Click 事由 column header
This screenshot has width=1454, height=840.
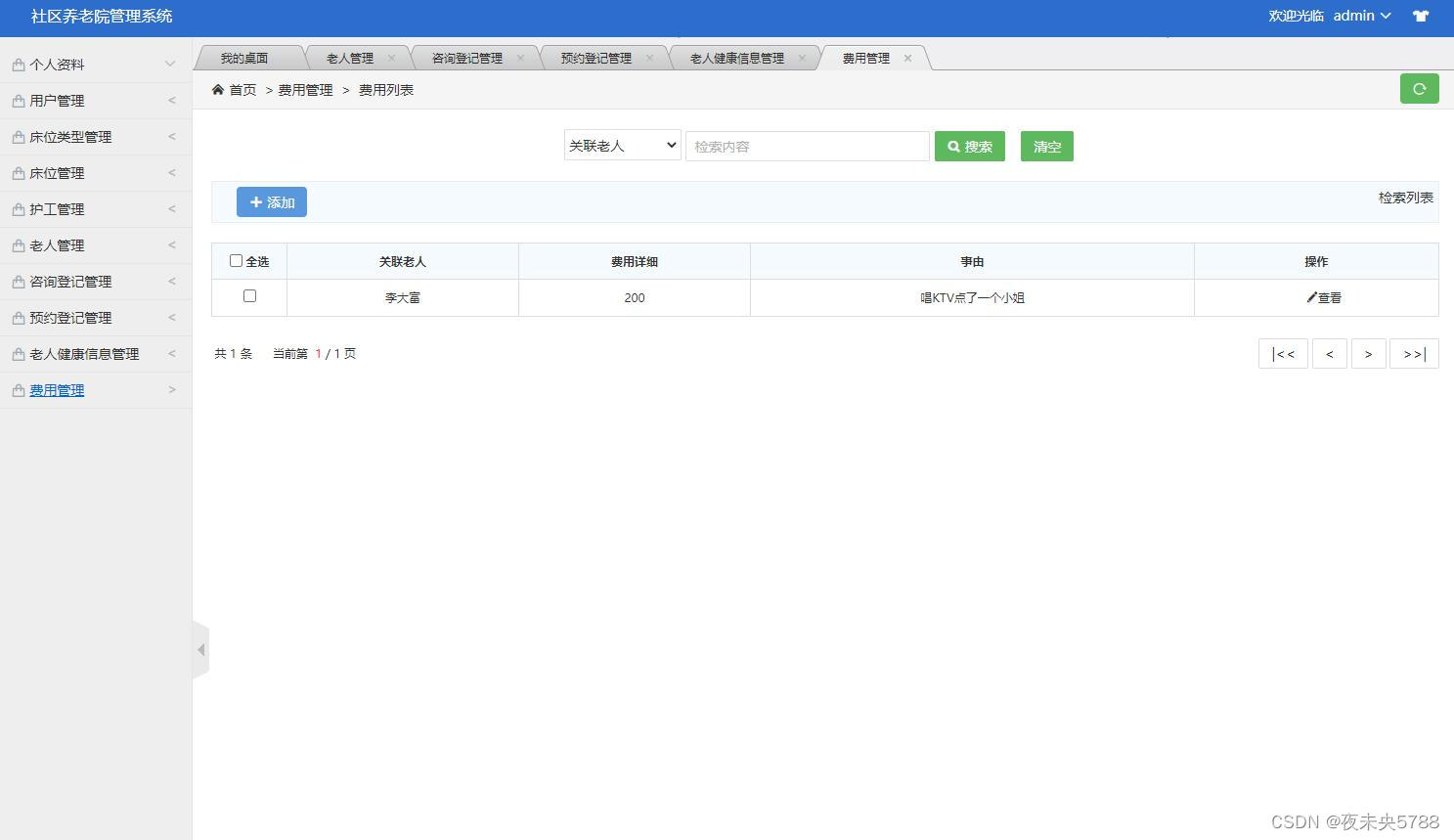coord(972,261)
